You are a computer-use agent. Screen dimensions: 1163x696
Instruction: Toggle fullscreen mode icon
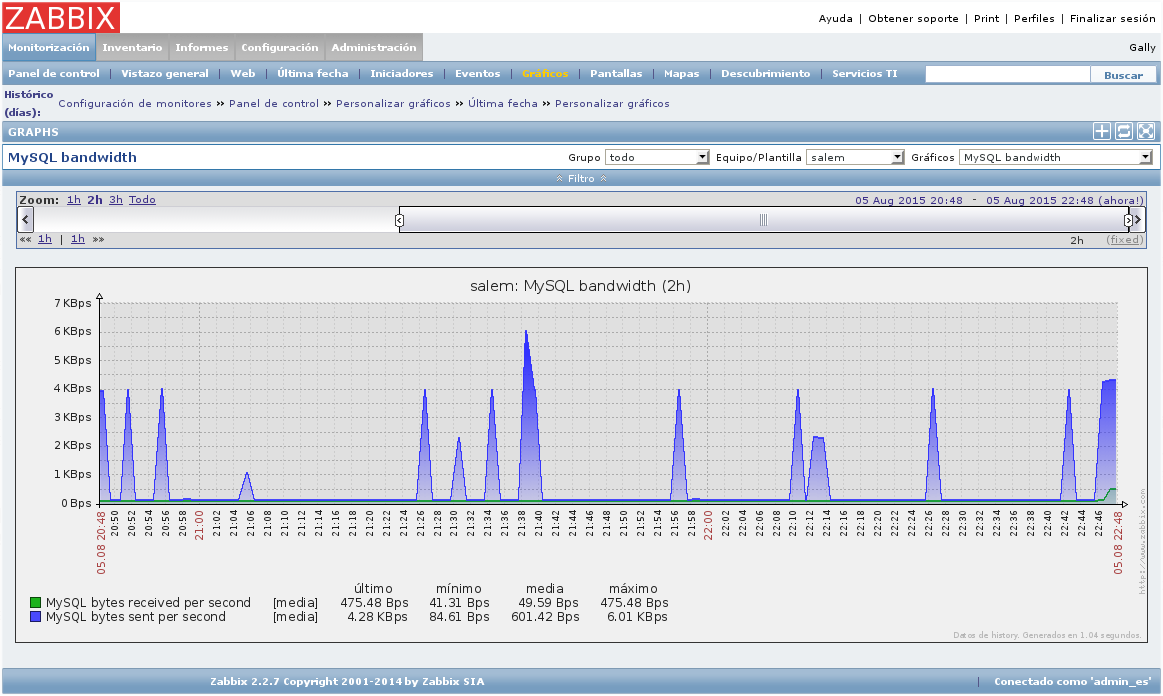click(1146, 131)
